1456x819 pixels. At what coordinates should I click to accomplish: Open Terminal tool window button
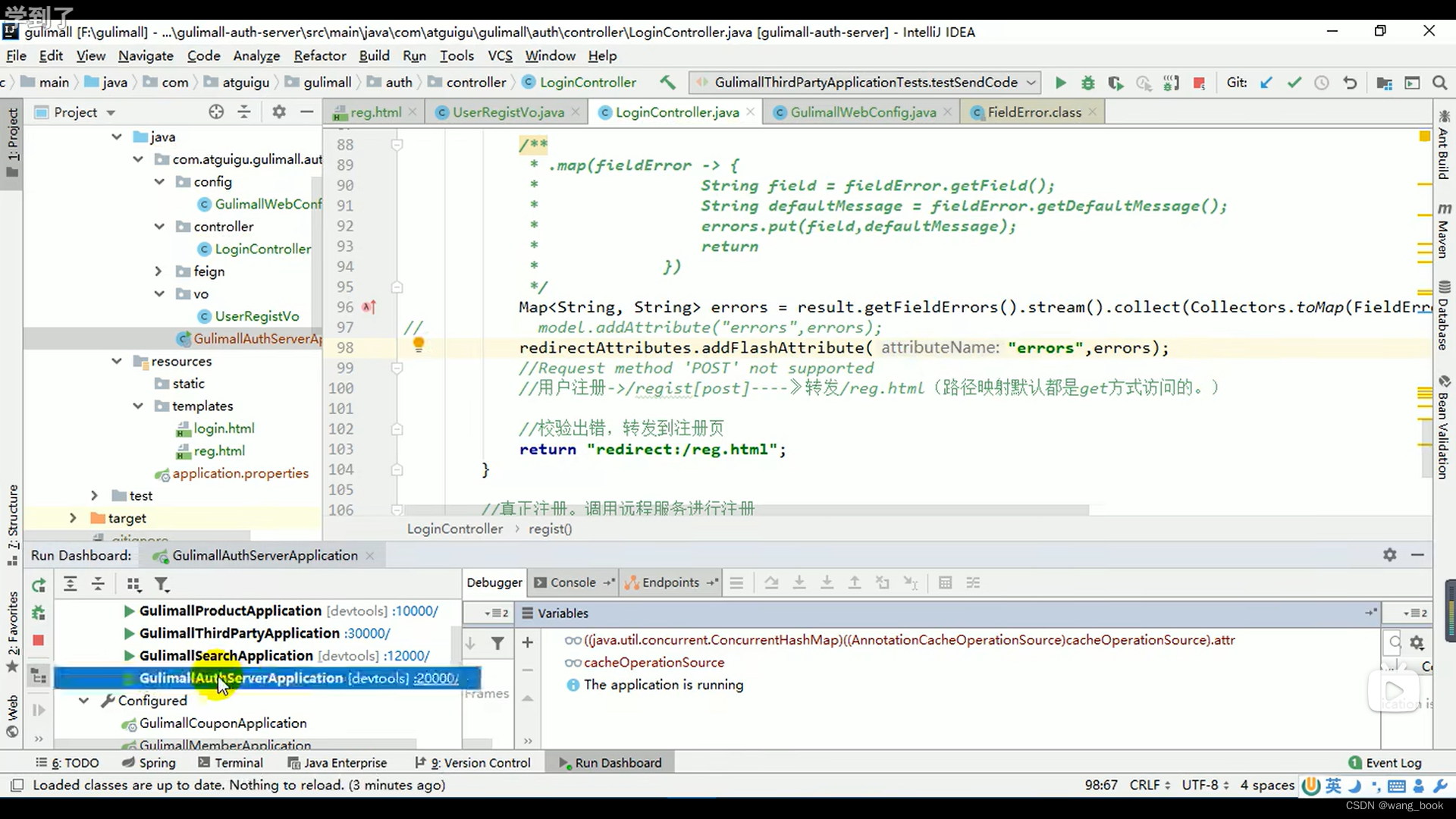pyautogui.click(x=231, y=763)
